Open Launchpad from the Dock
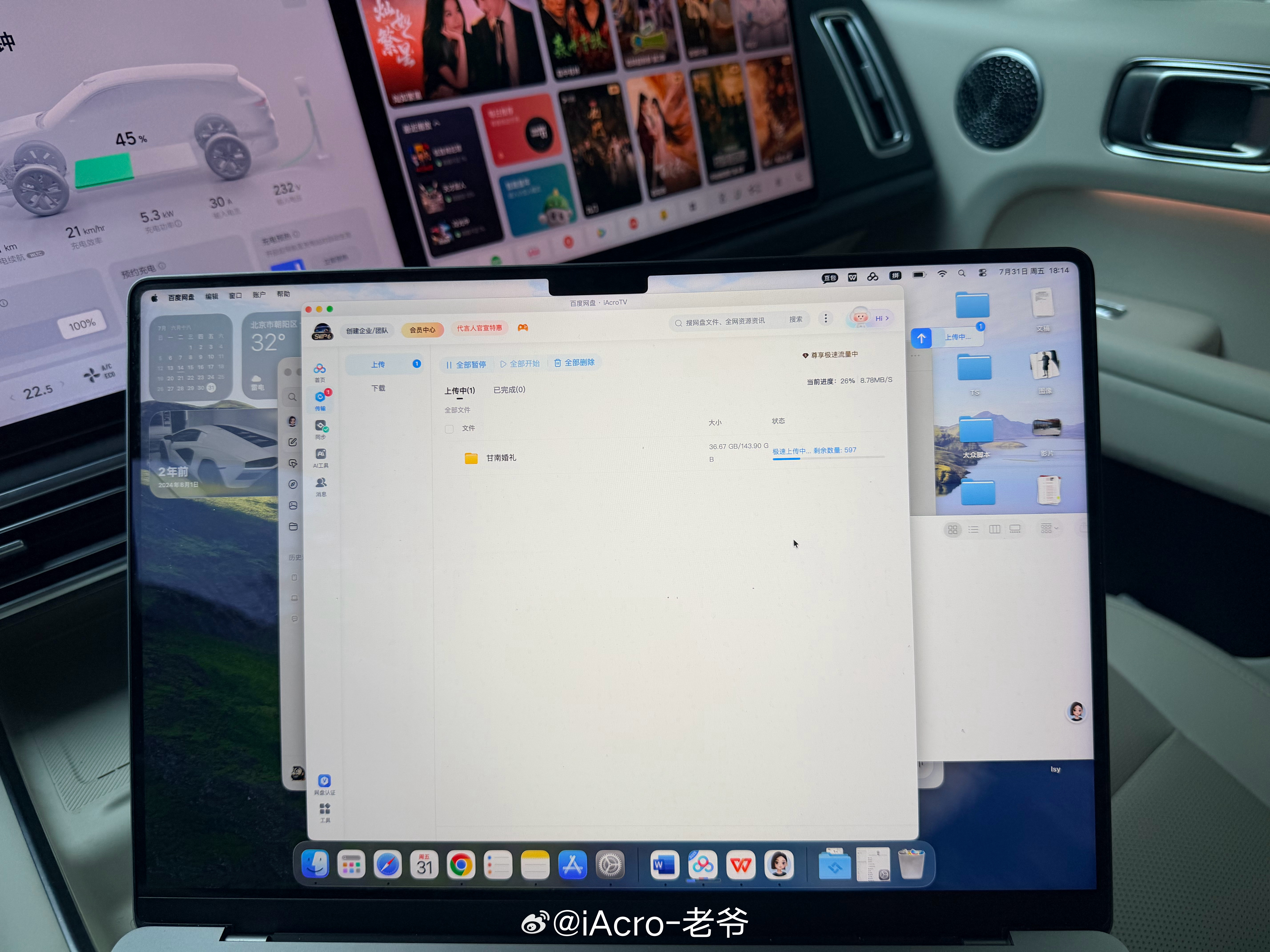Screen dimensions: 1270x952 coord(351,865)
